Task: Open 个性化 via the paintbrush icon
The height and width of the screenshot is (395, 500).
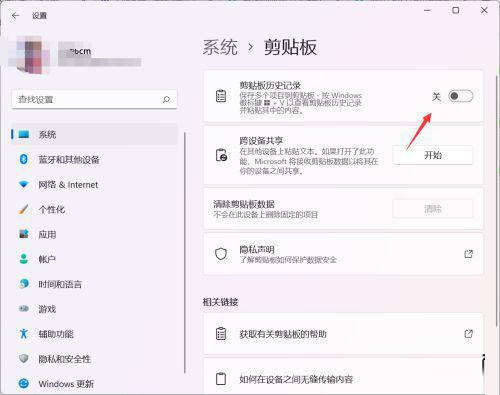Action: tap(23, 209)
